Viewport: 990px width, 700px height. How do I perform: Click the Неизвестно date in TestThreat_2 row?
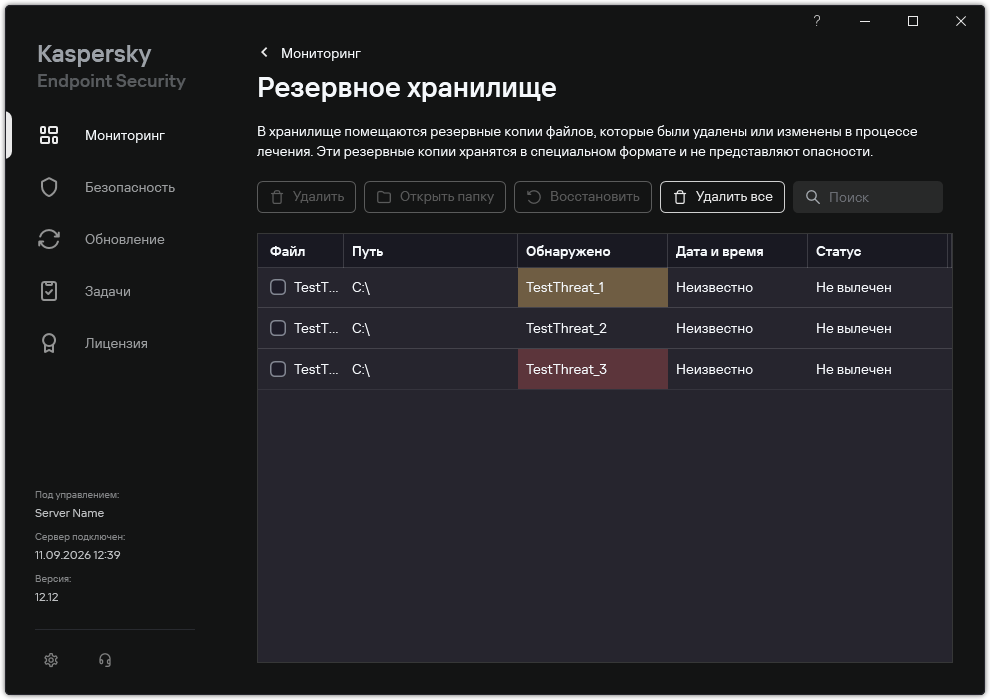tap(714, 328)
